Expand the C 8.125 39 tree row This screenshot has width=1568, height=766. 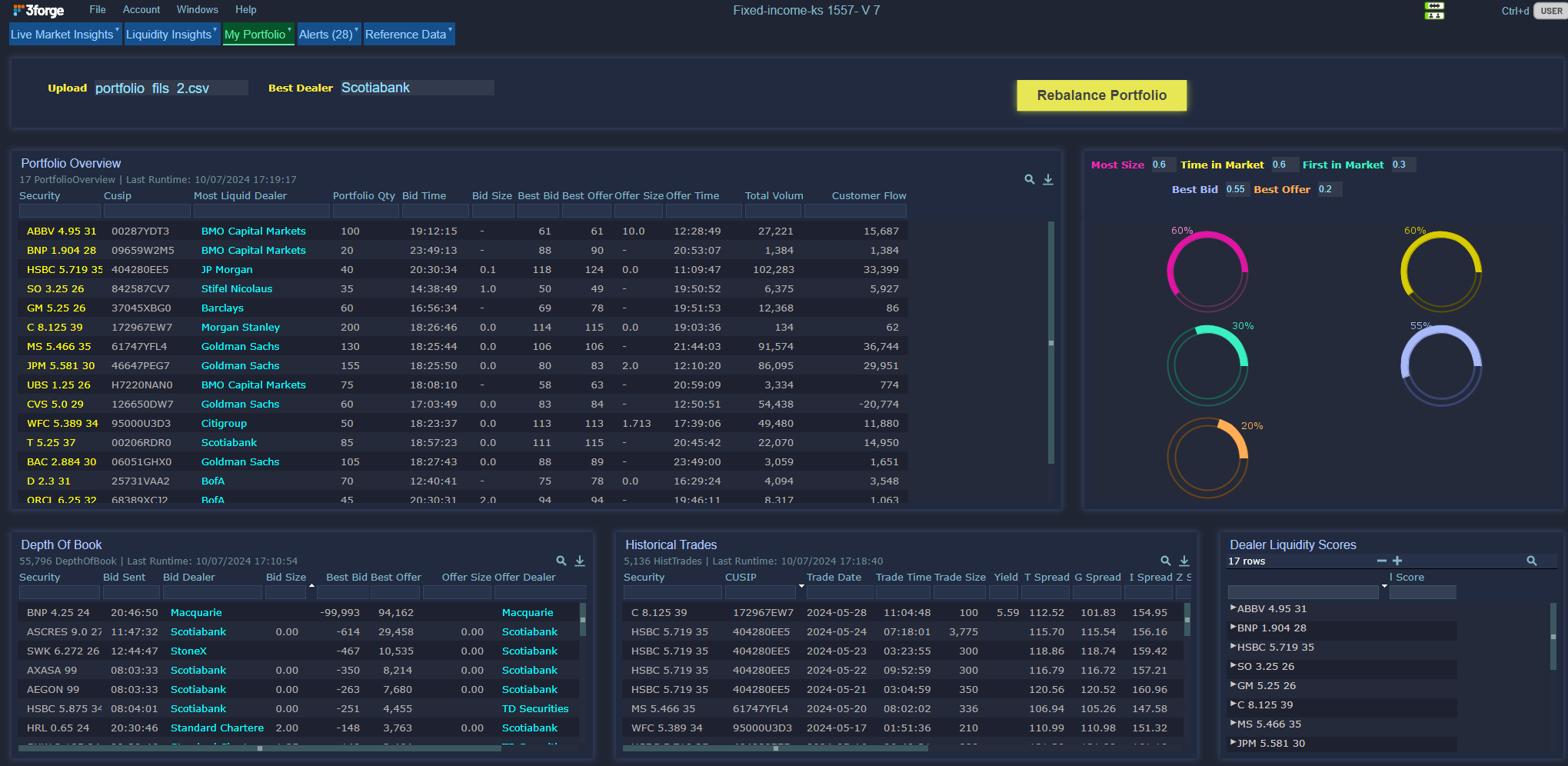pos(1233,704)
